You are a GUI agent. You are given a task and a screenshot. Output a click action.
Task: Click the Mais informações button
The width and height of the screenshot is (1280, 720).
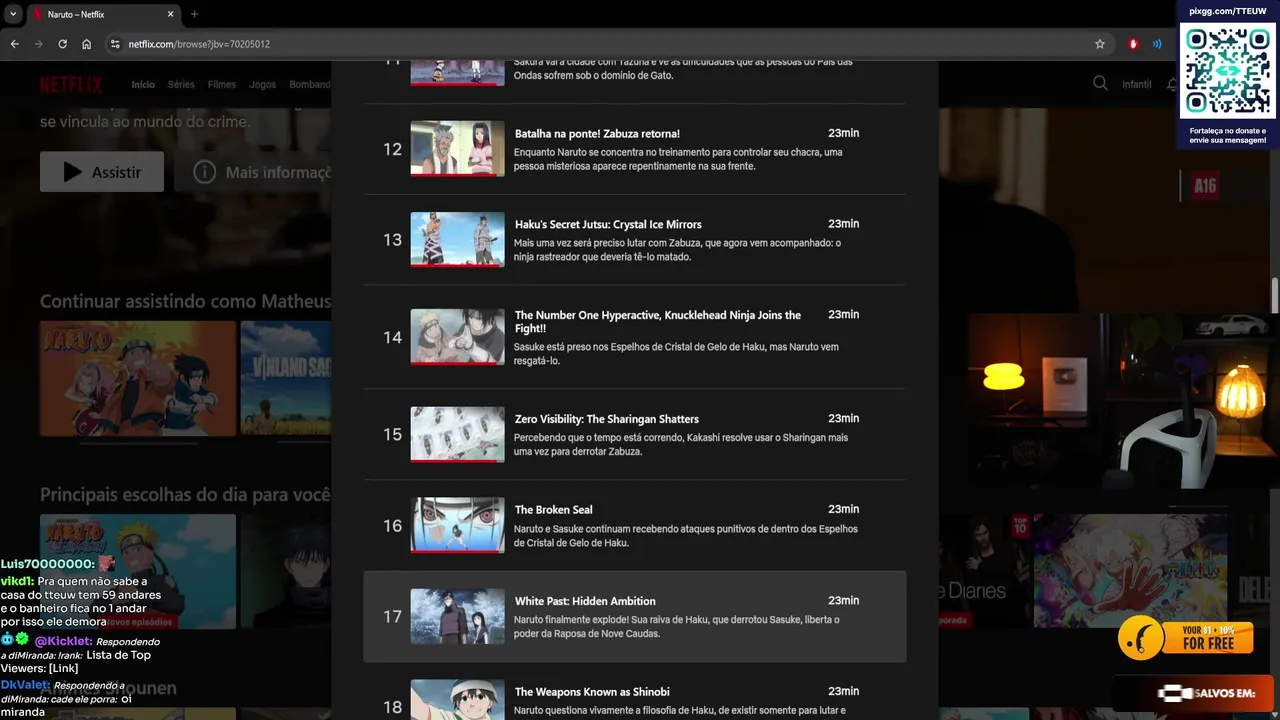(253, 172)
